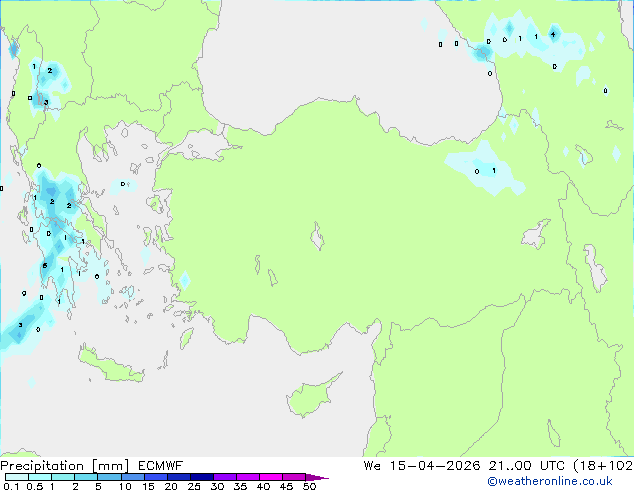Screen dimensions: 634x490
Task: Click the '25' legend scale label
Action: (194, 486)
